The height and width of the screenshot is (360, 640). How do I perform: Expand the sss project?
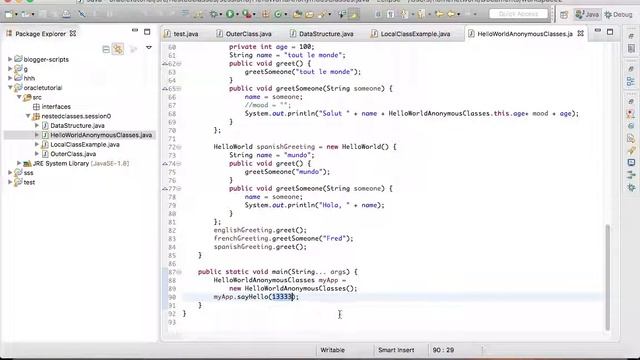[x=10, y=173]
